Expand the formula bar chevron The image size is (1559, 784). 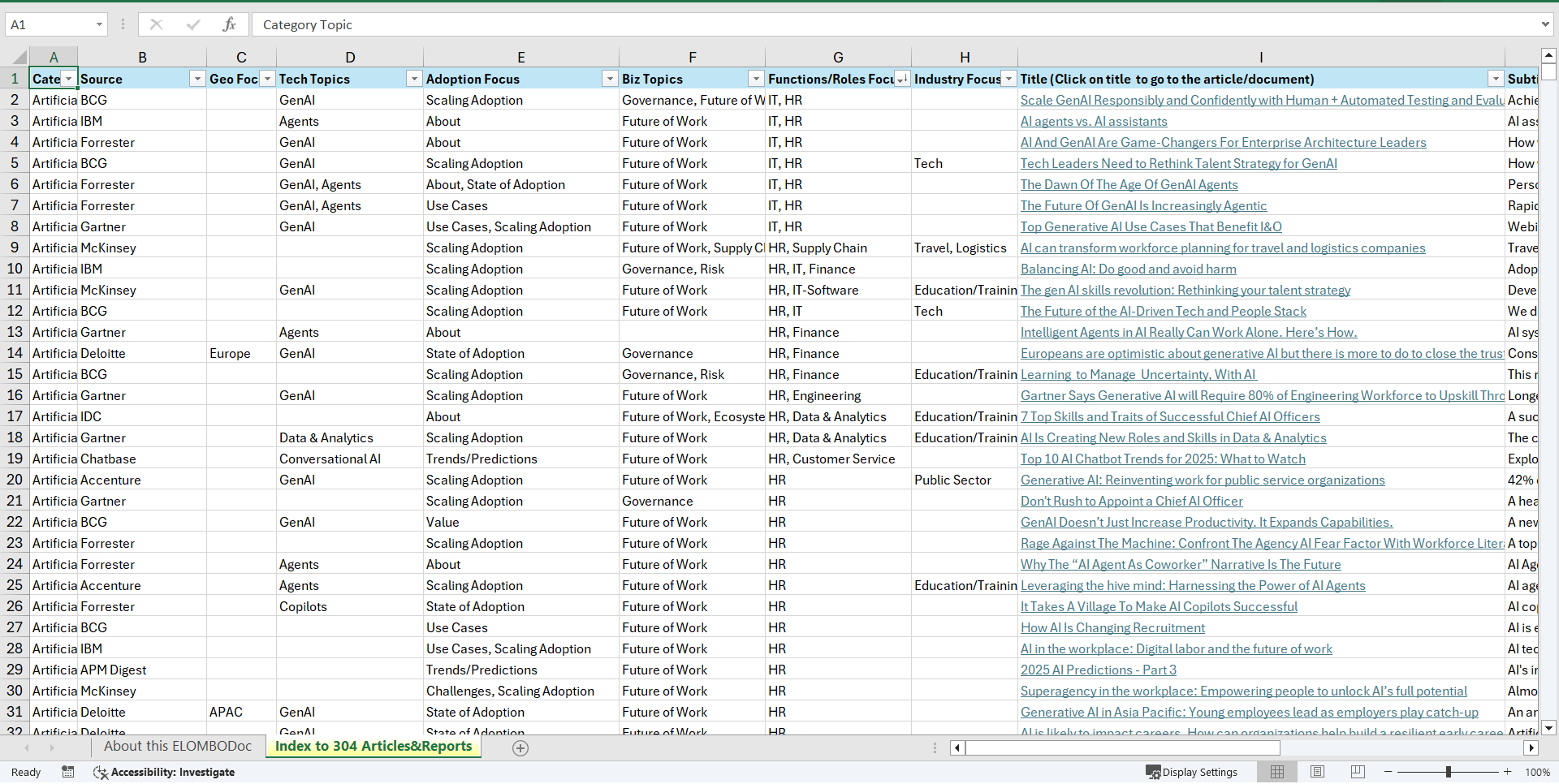coord(1545,24)
